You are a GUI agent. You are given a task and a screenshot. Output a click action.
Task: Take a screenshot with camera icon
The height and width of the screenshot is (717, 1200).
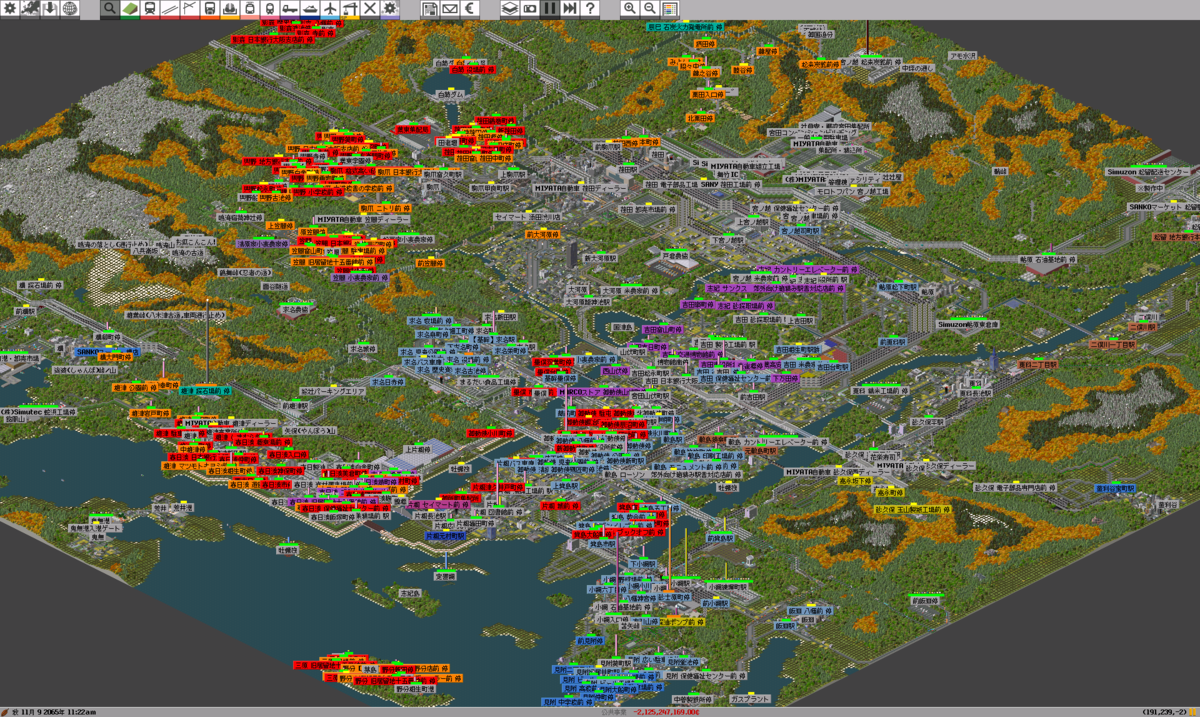(529, 9)
